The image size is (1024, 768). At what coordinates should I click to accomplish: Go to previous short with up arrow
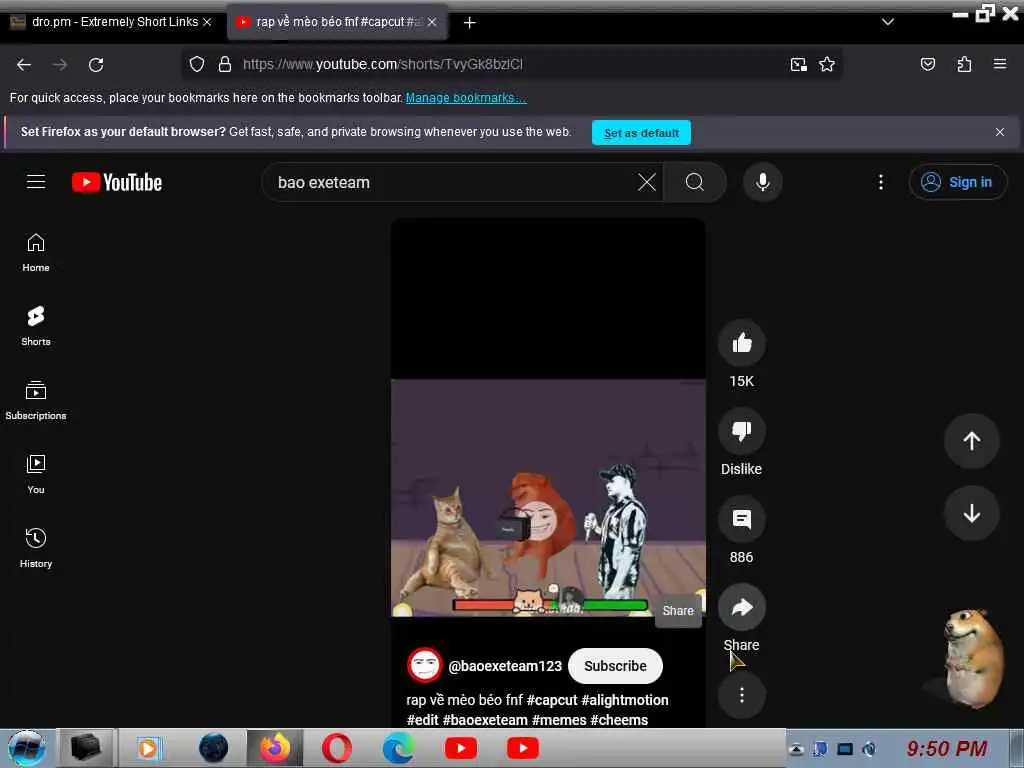[971, 441]
